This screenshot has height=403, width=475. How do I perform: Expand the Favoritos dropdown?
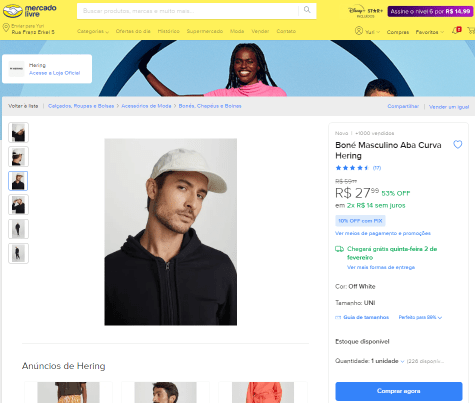tap(430, 32)
